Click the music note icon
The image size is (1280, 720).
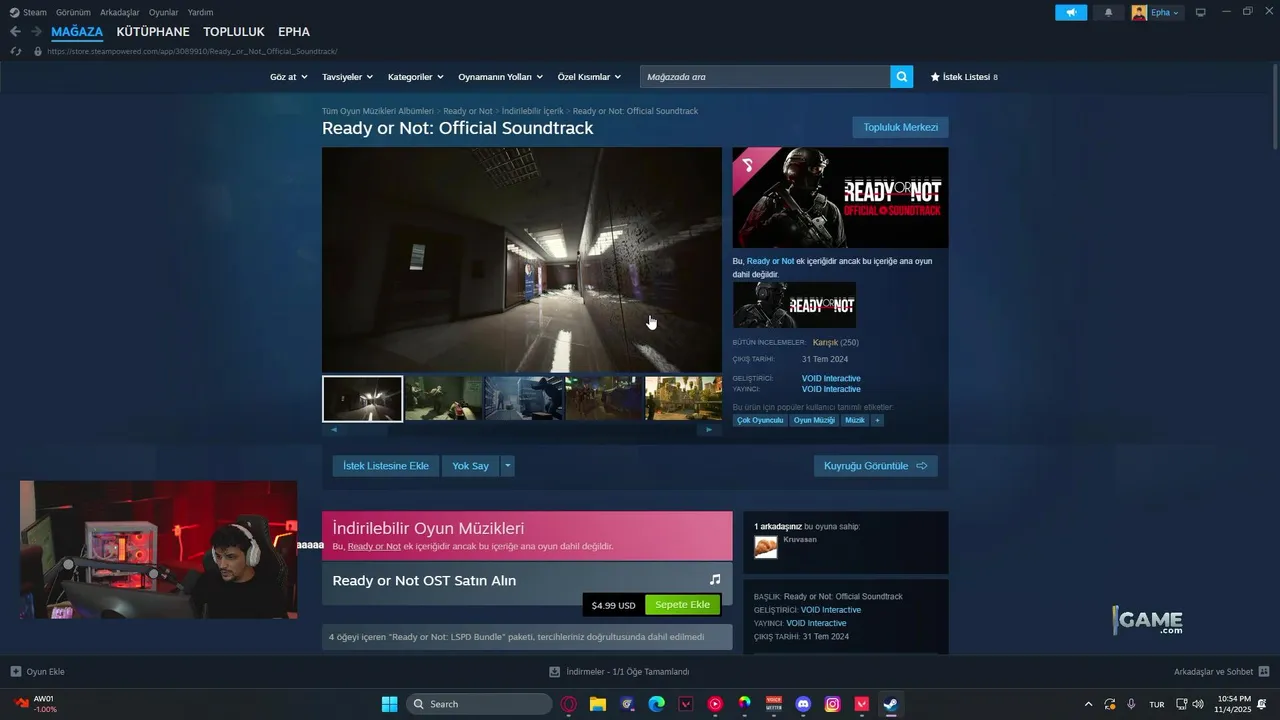click(x=715, y=580)
